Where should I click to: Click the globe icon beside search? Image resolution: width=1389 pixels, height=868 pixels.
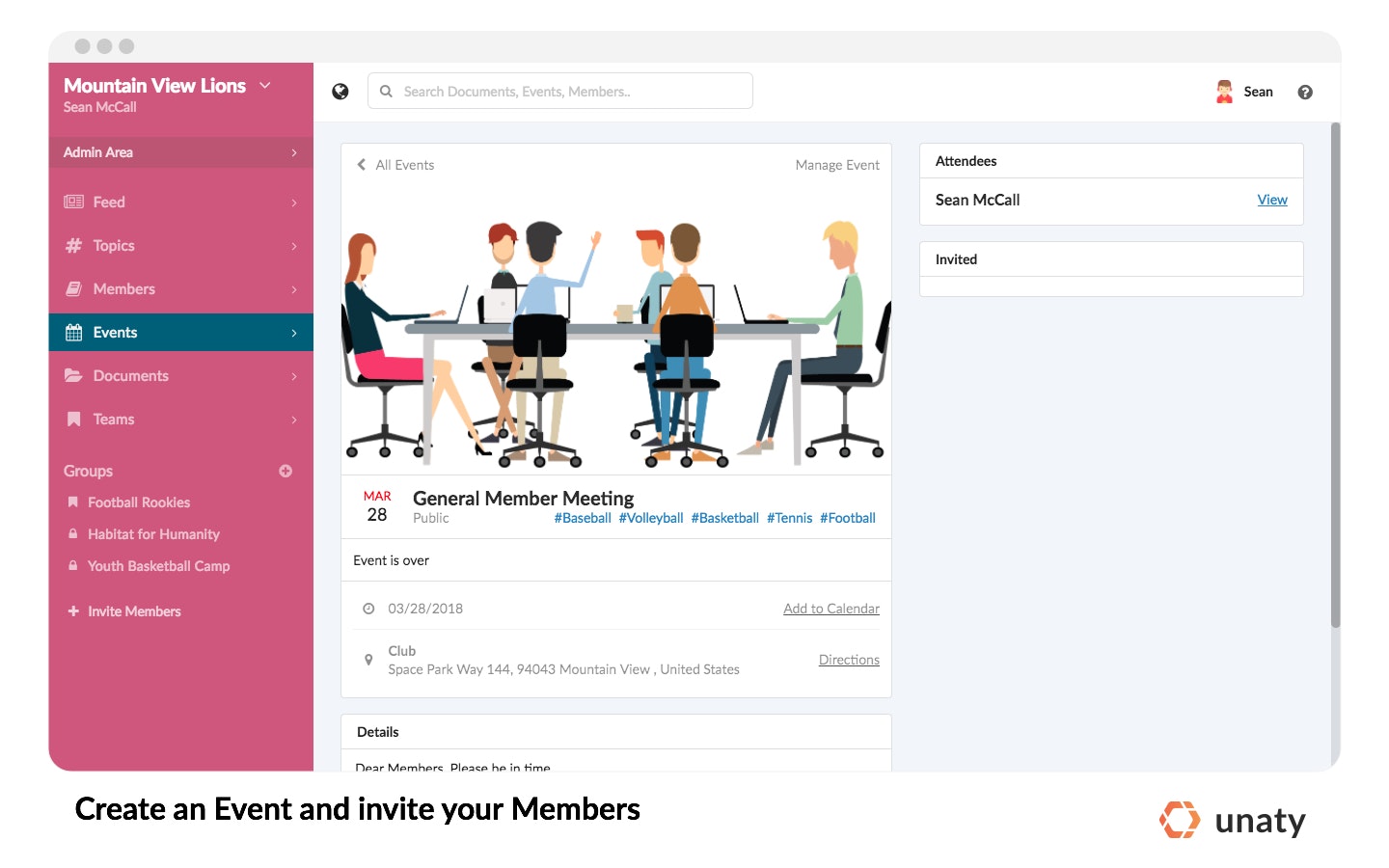coord(340,92)
